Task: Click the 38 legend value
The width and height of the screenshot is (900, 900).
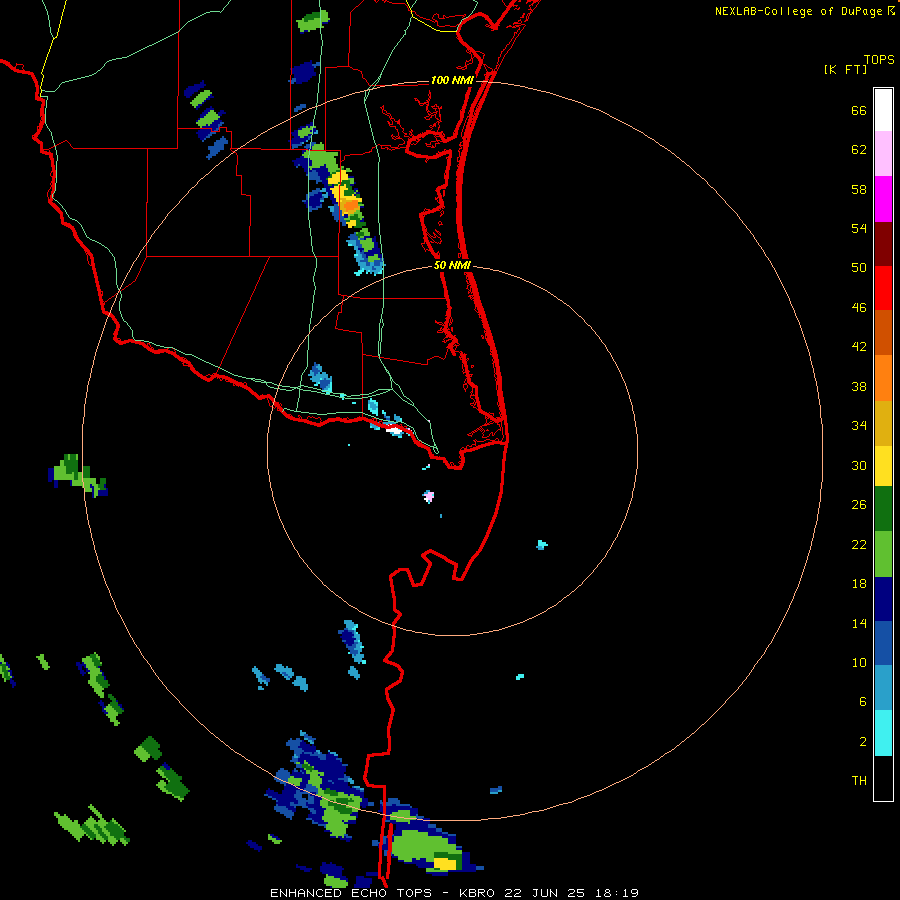Action: pyautogui.click(x=859, y=387)
